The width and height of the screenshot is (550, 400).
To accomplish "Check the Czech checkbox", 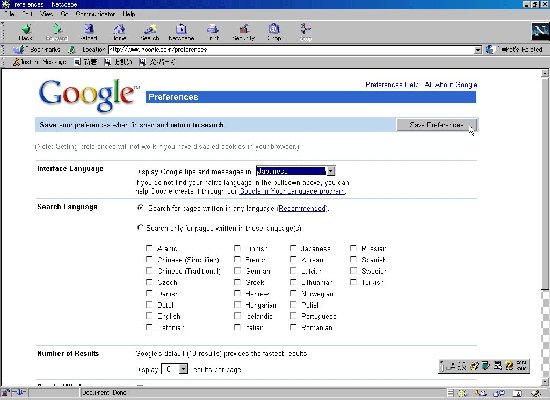I will (149, 282).
